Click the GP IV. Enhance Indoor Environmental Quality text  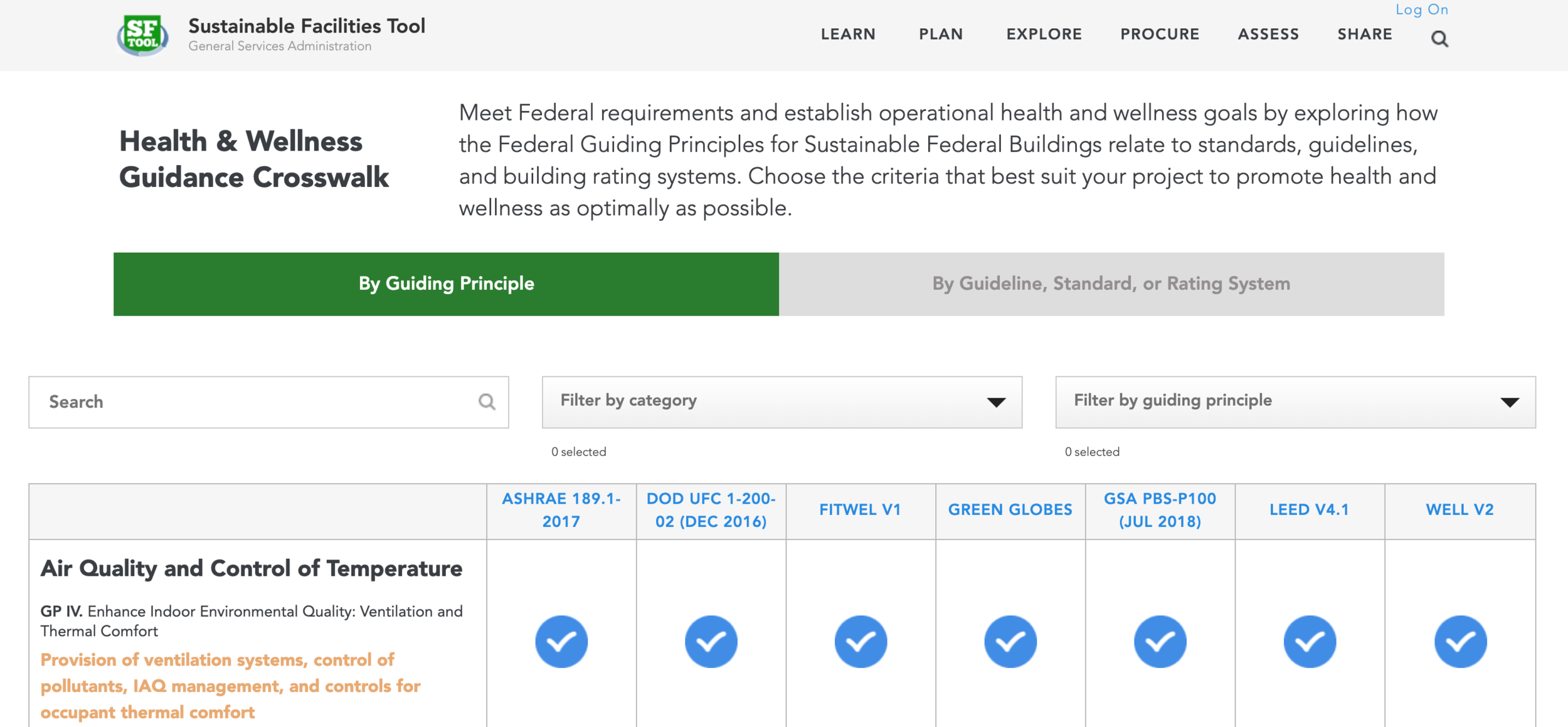pyautogui.click(x=252, y=621)
